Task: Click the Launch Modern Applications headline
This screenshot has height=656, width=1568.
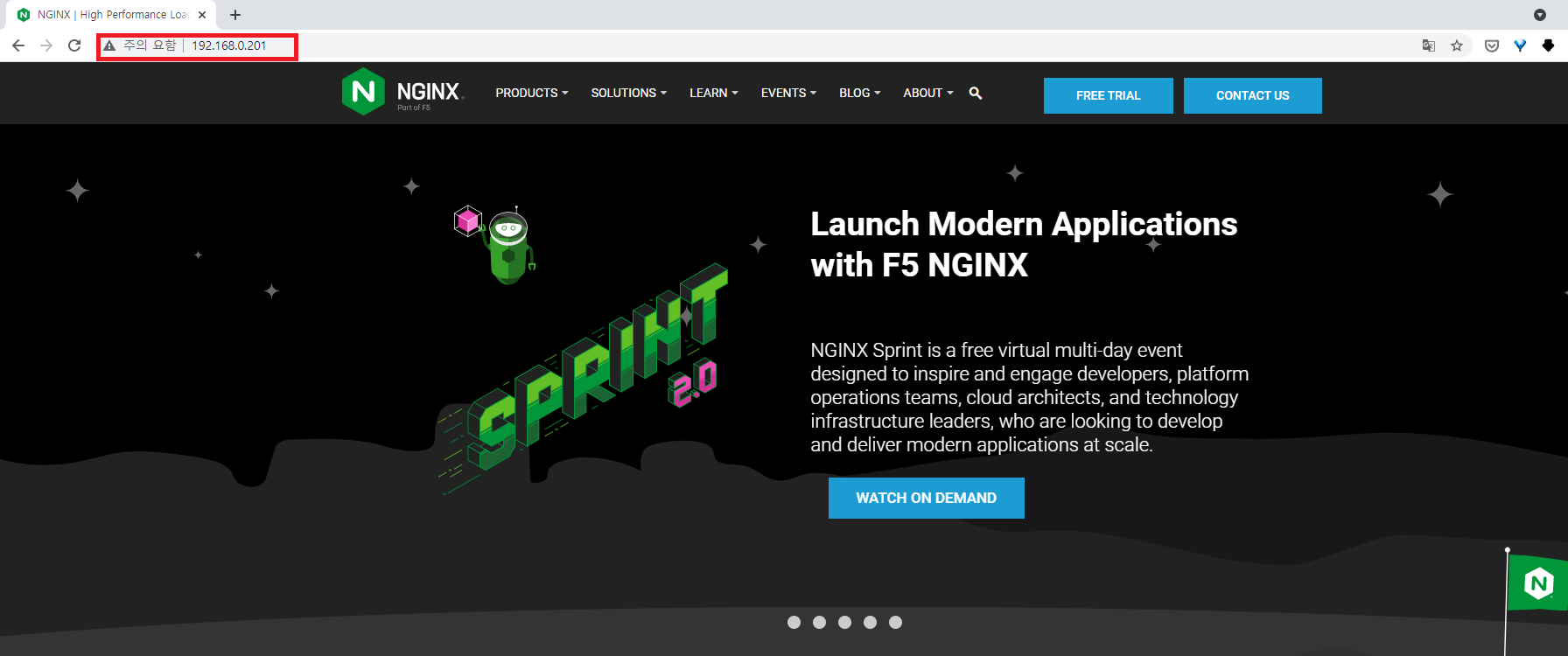Action: click(x=1024, y=244)
